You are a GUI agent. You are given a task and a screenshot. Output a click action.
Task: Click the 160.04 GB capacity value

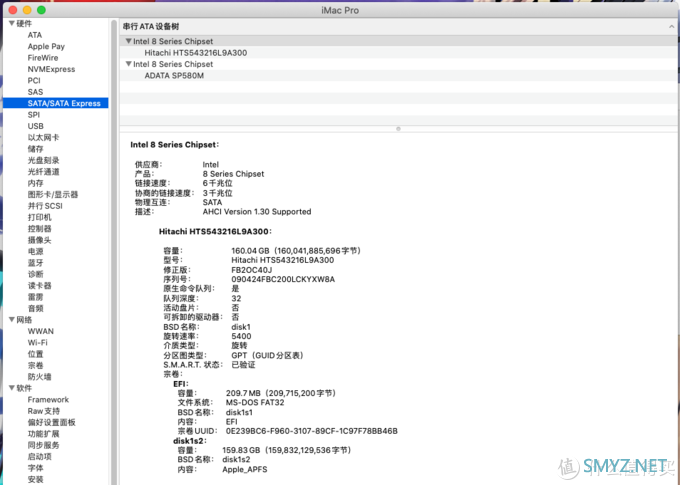click(x=296, y=251)
